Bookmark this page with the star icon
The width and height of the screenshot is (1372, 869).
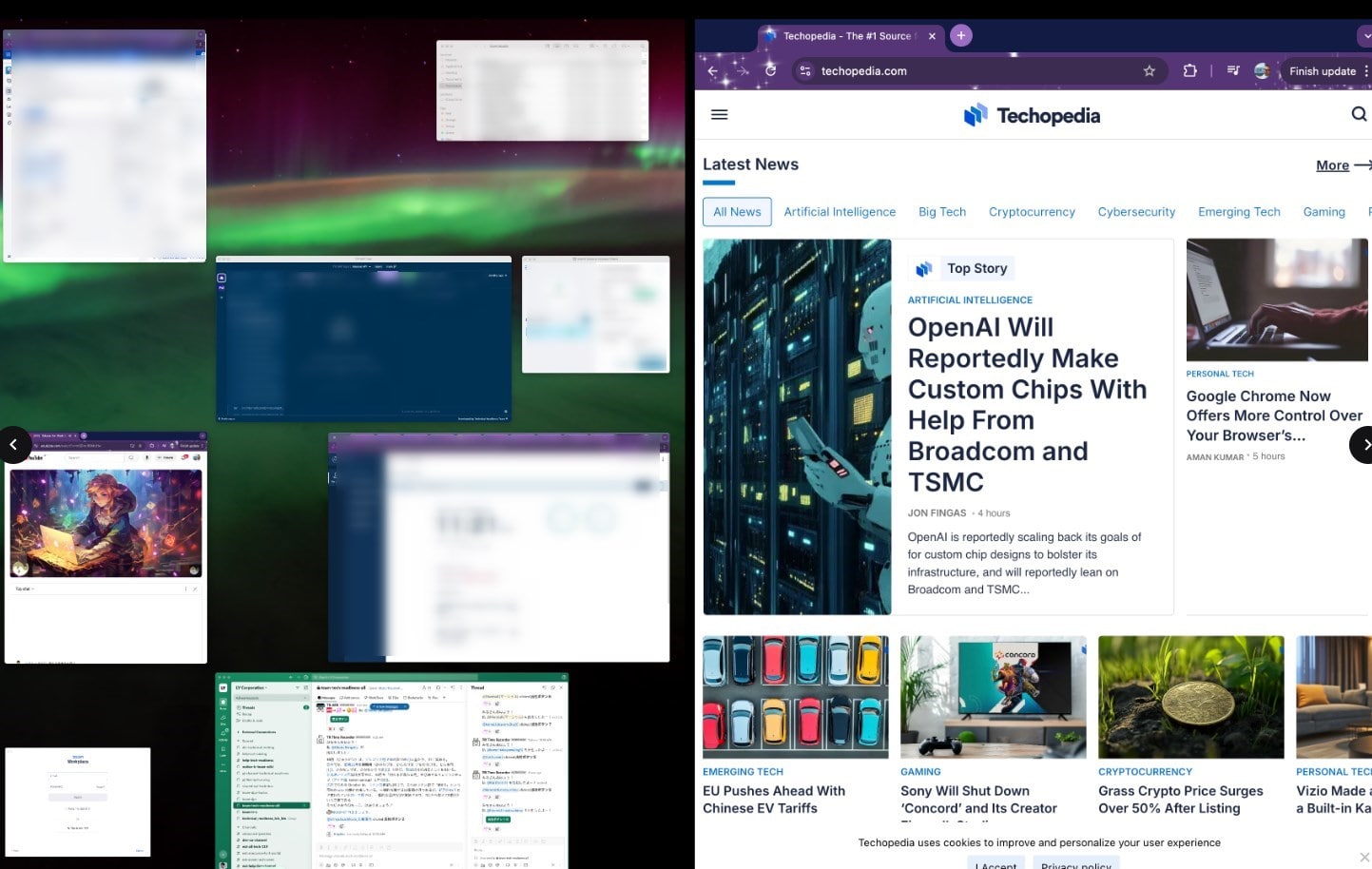[x=1150, y=71]
